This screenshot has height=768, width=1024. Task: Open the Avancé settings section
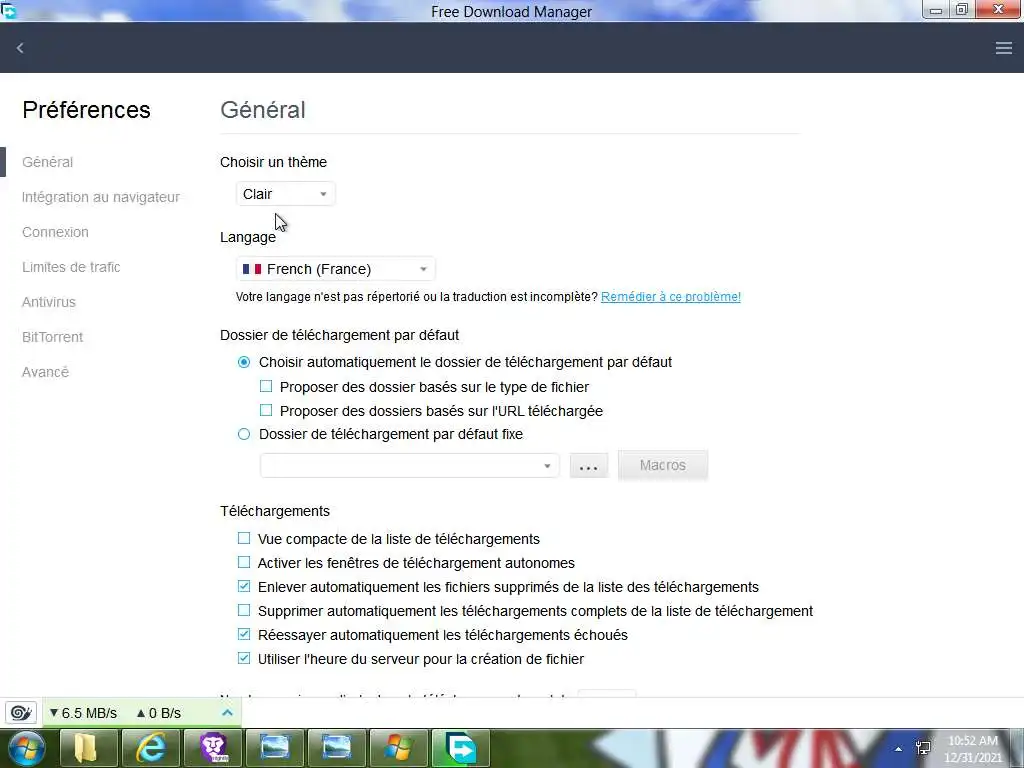point(45,372)
